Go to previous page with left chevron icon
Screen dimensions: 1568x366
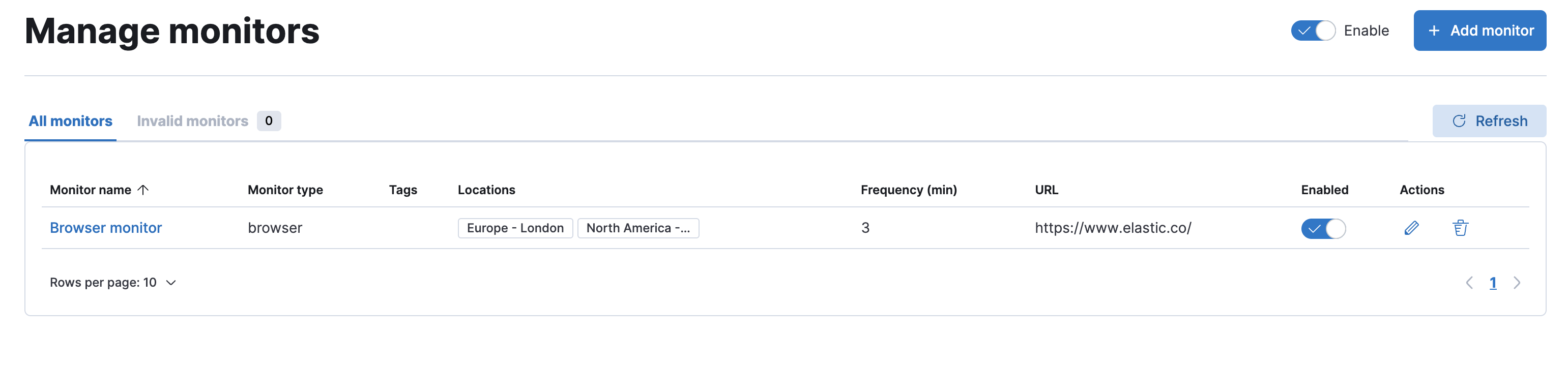(x=1470, y=282)
